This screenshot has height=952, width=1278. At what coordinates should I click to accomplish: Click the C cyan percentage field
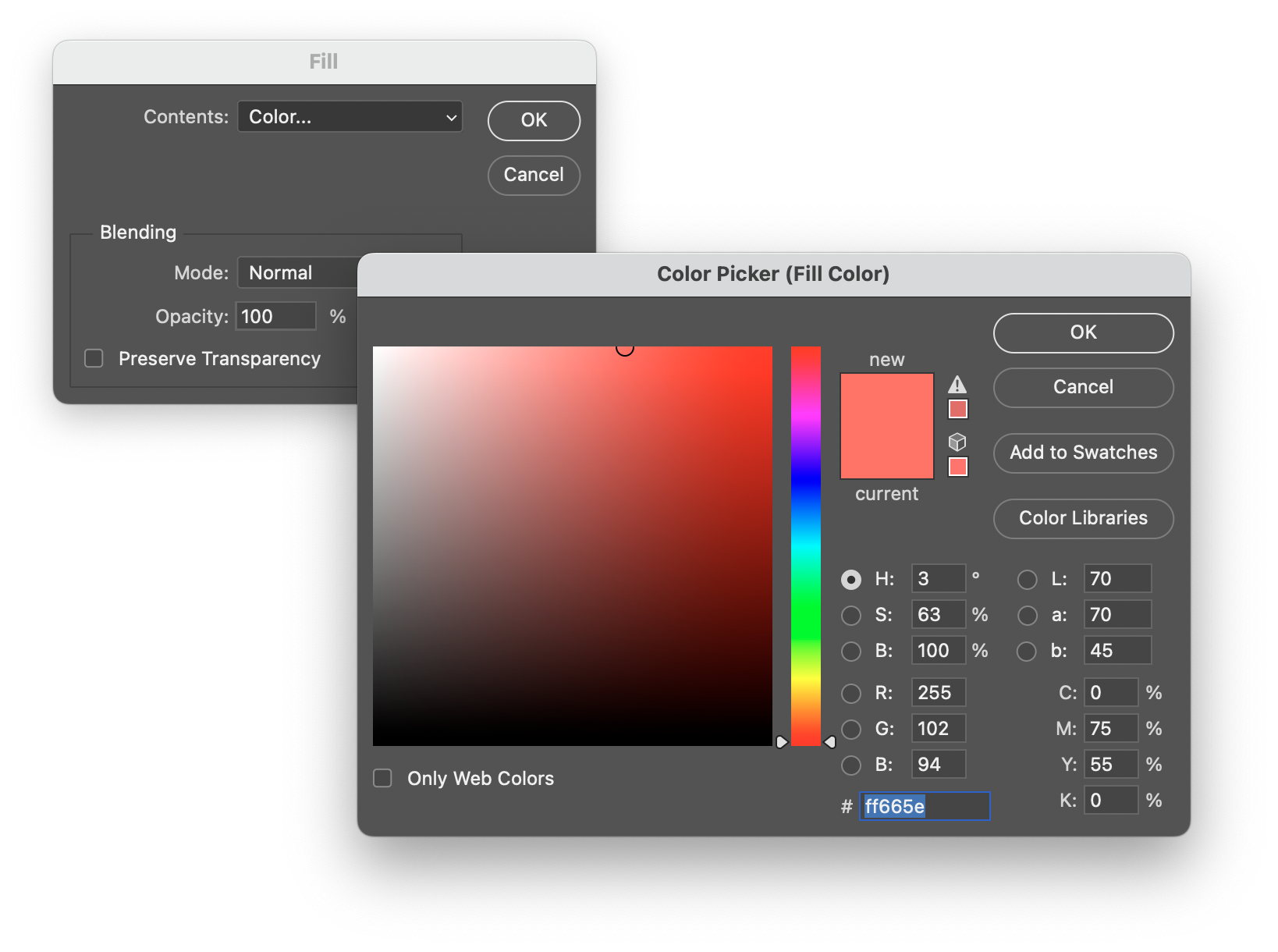(1111, 693)
